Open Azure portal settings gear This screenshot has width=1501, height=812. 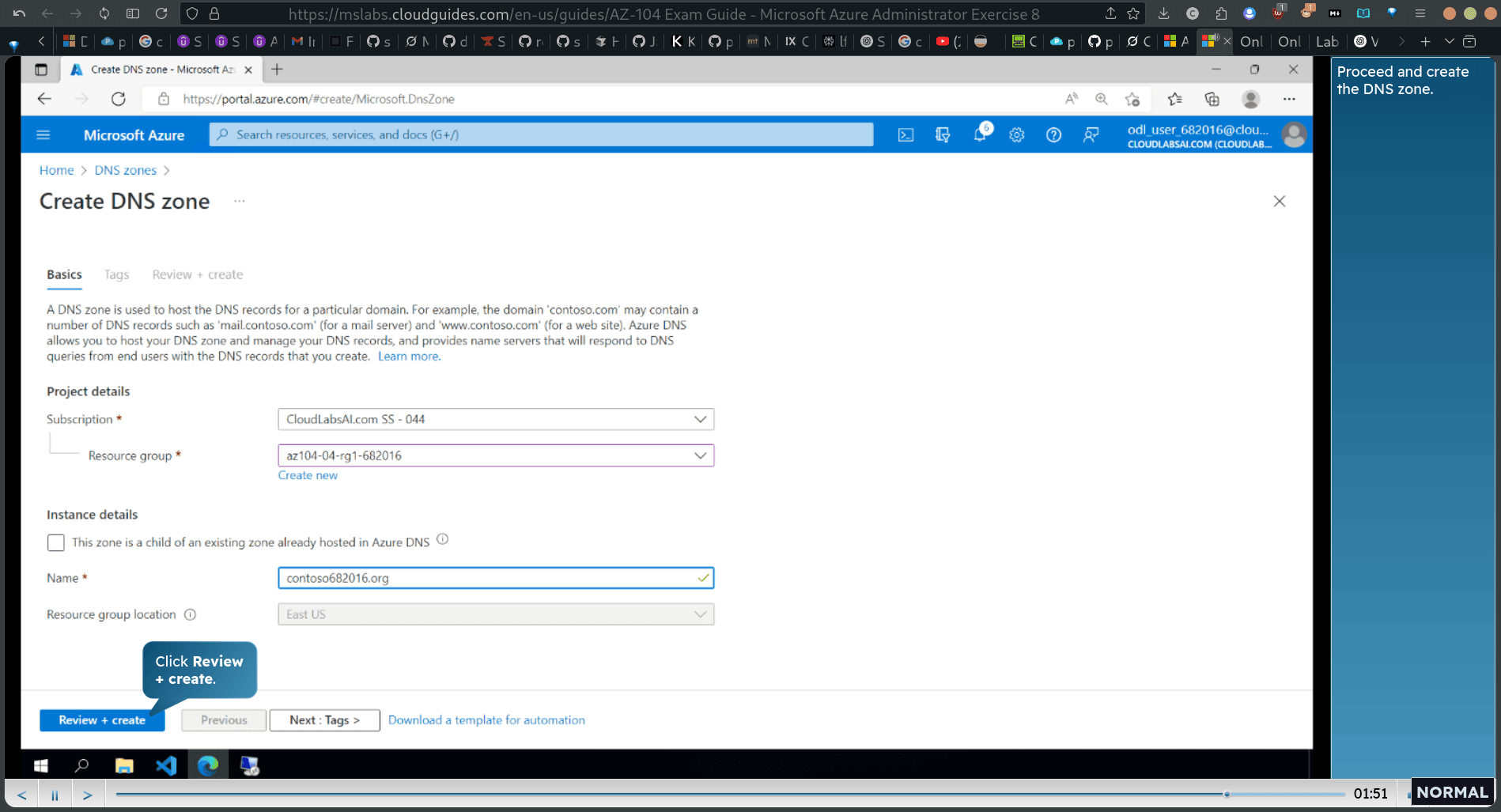pyautogui.click(x=1017, y=135)
